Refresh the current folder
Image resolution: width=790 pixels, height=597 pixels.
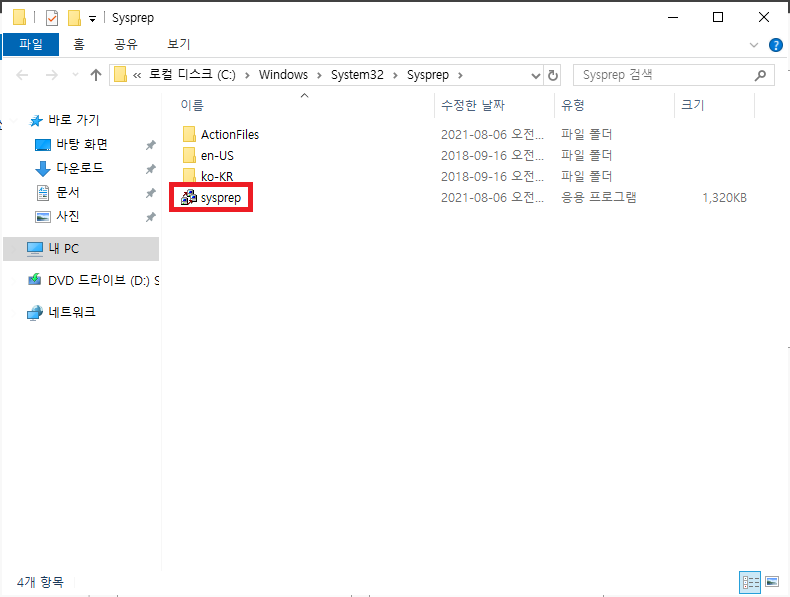click(553, 76)
